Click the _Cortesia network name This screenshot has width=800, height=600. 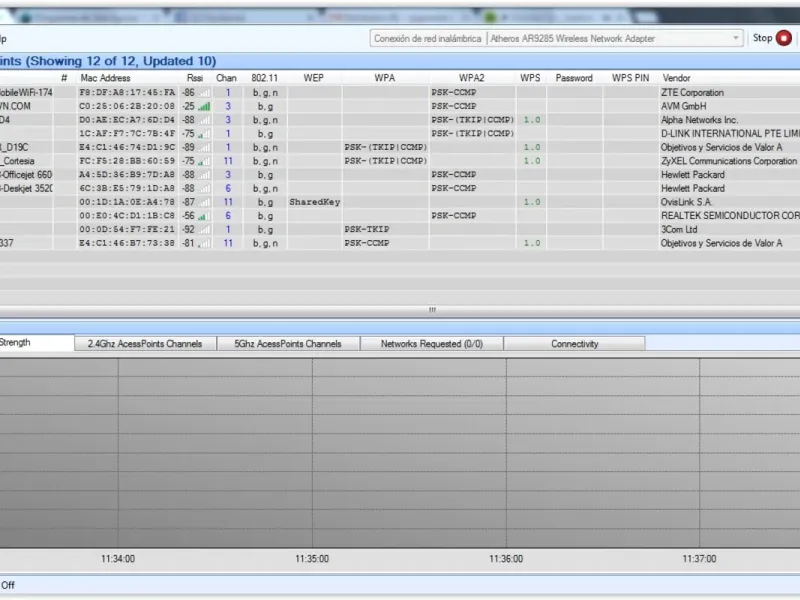pos(17,162)
